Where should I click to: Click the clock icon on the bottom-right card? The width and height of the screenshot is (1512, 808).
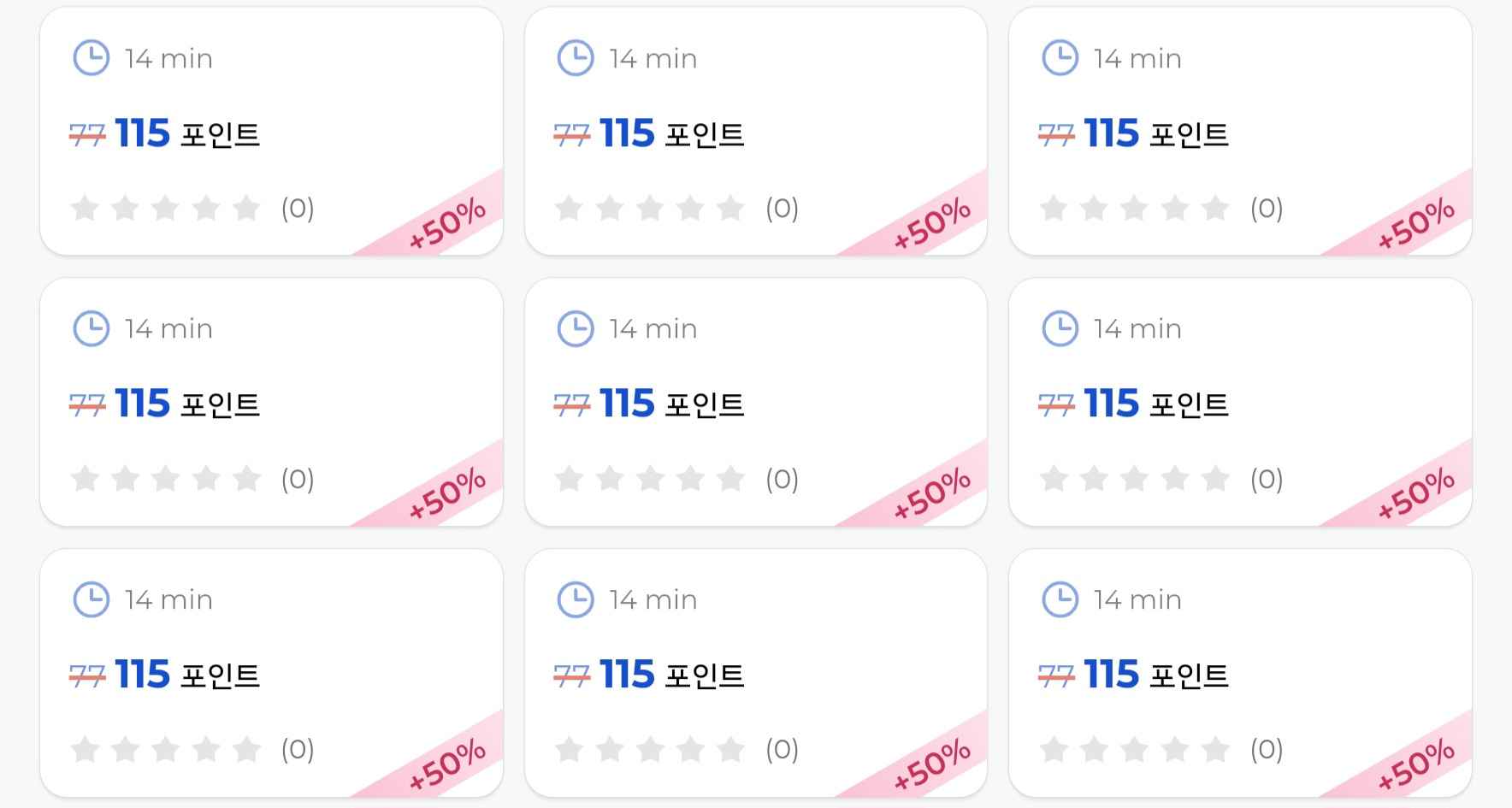[1060, 599]
